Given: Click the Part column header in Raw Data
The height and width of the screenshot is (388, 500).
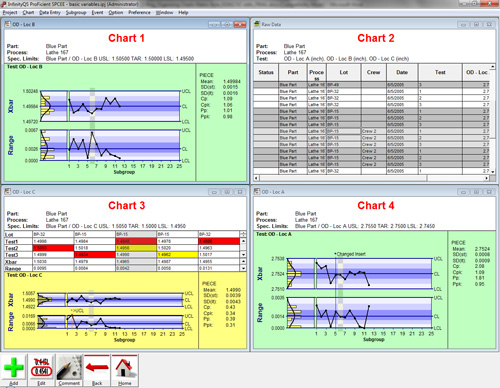Looking at the screenshot, I should tap(293, 72).
